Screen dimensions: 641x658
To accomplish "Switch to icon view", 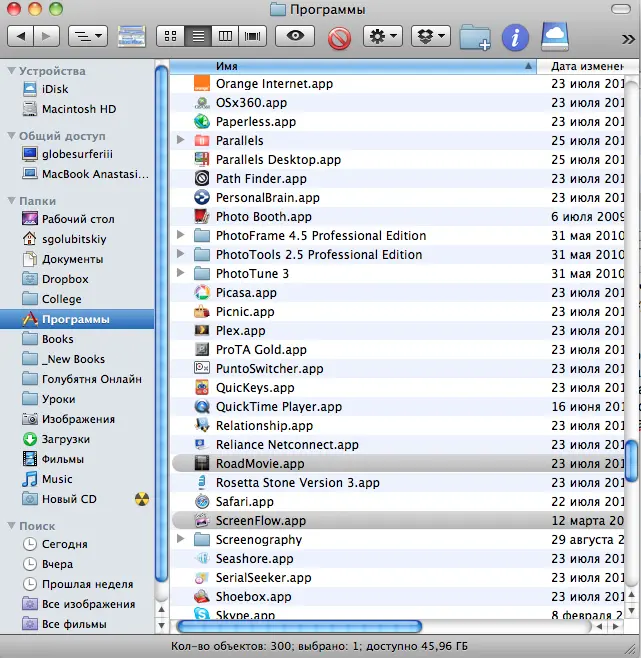I will click(170, 37).
